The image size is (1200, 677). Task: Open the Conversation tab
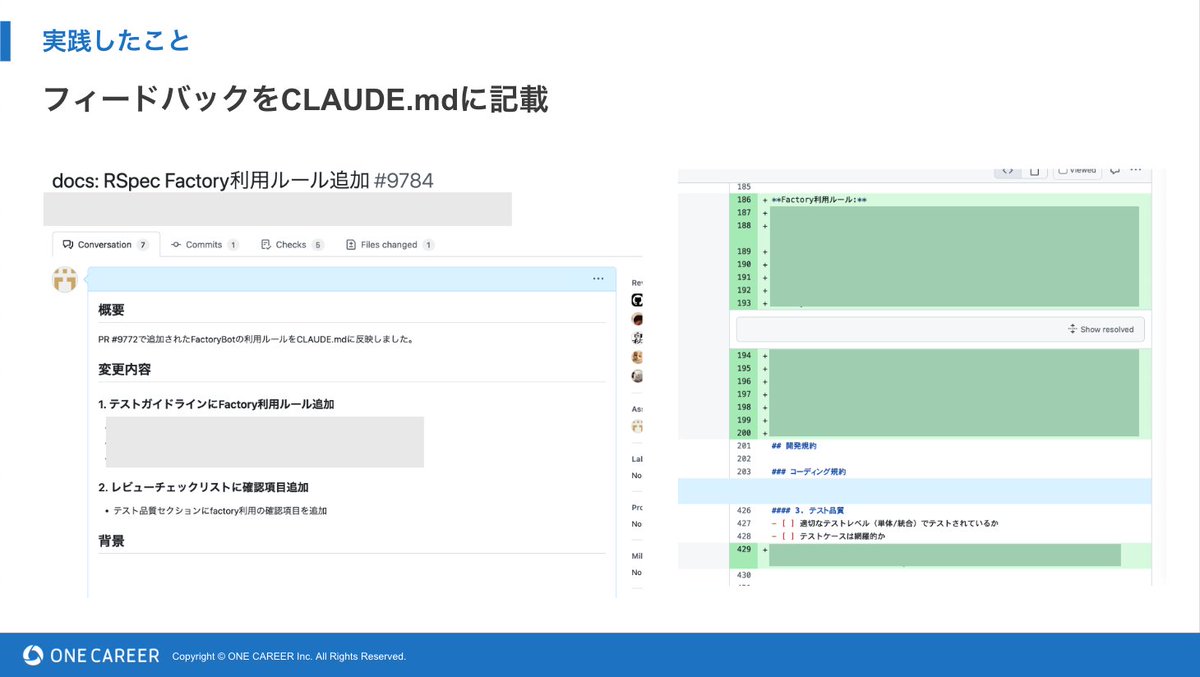105,244
